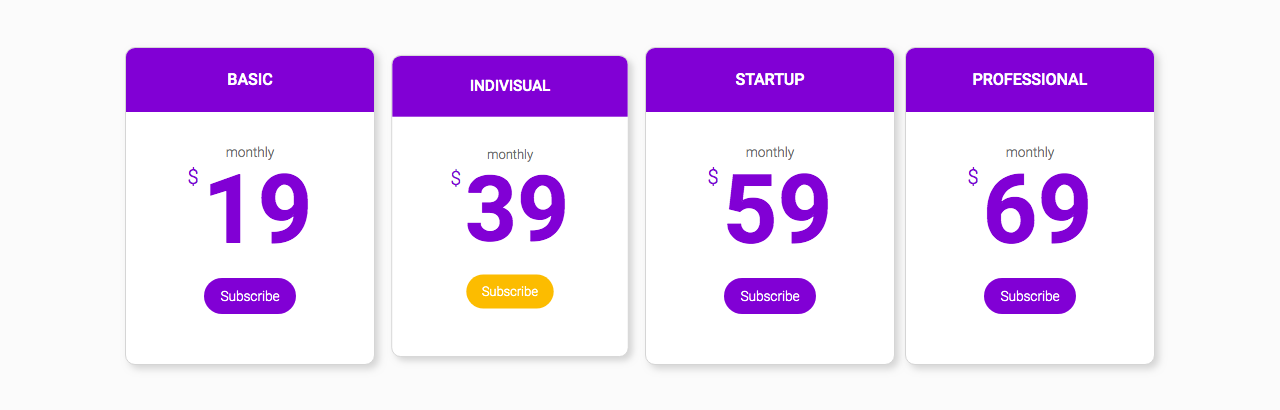1280x410 pixels.
Task: Subscribe to the Startup plan
Action: [x=770, y=296]
